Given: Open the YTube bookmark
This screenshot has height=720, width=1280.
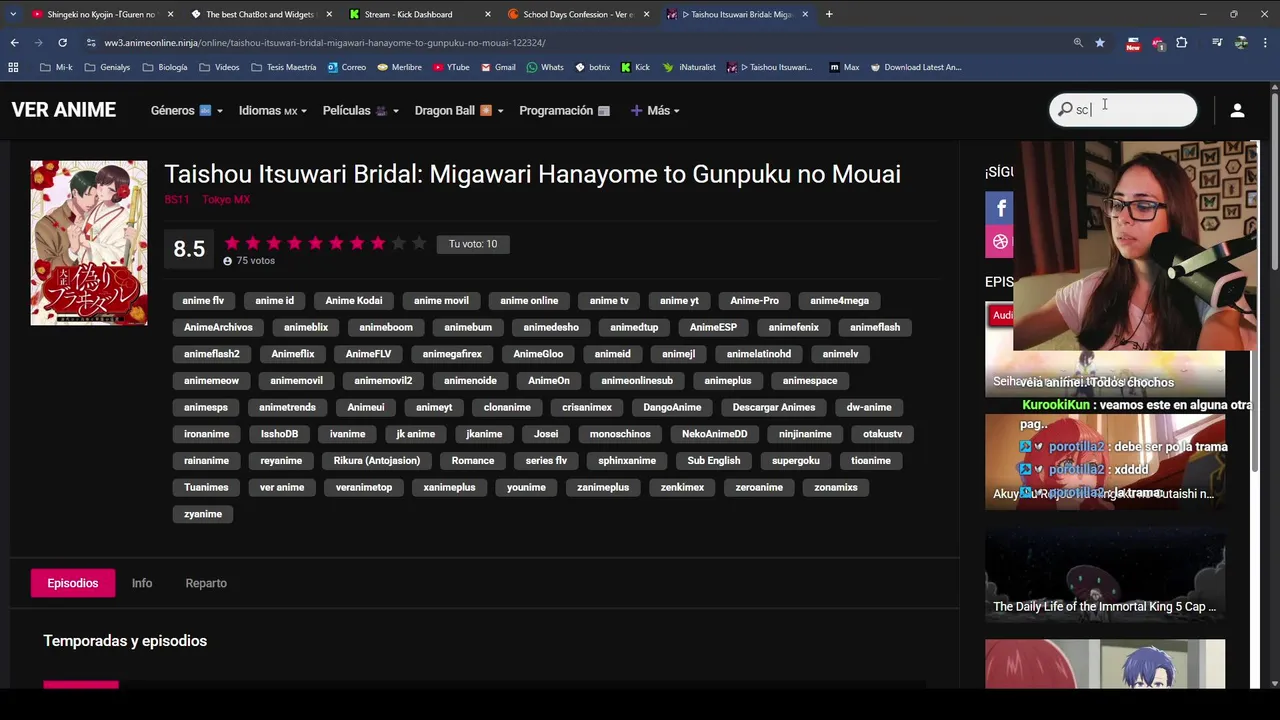Looking at the screenshot, I should [x=451, y=67].
